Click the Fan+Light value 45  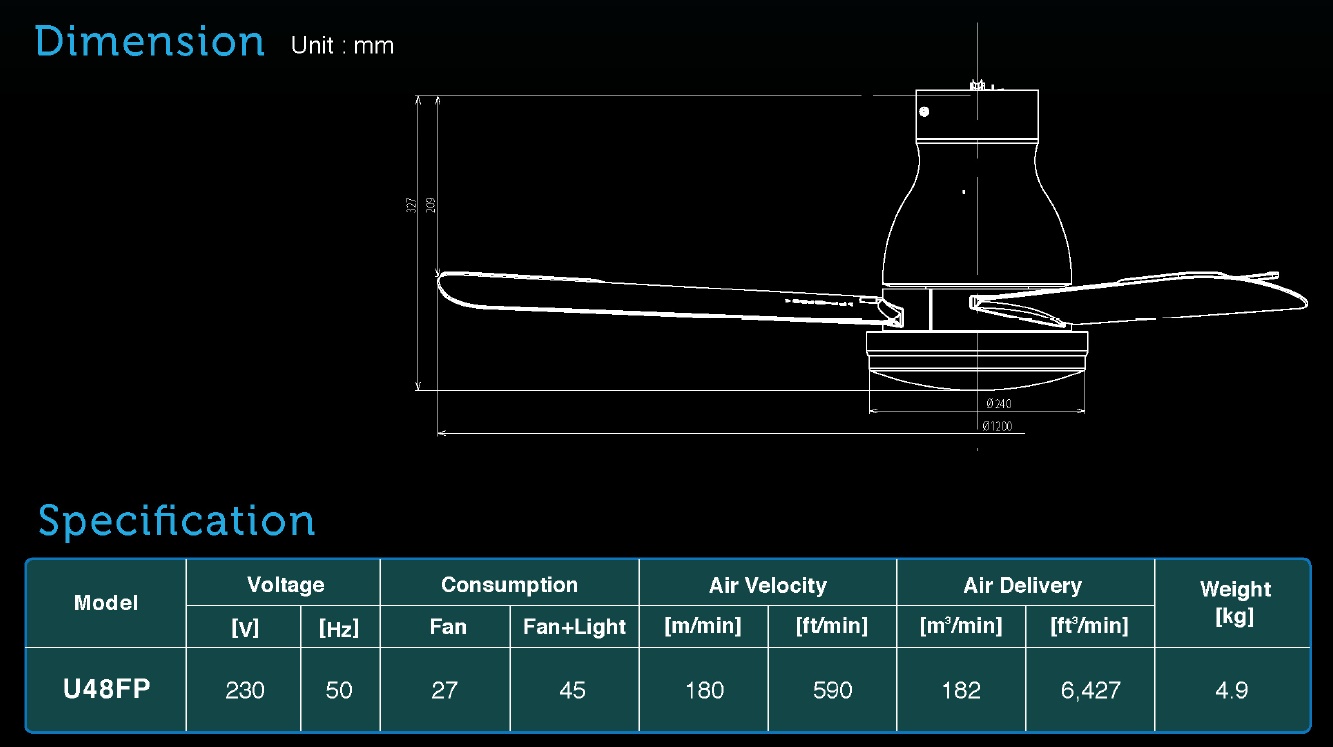click(573, 690)
